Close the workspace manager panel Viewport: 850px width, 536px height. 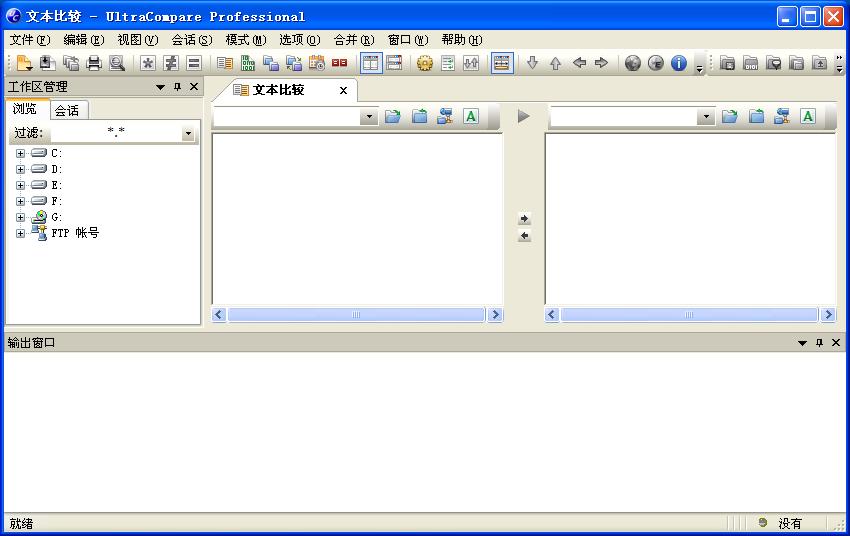pos(194,87)
